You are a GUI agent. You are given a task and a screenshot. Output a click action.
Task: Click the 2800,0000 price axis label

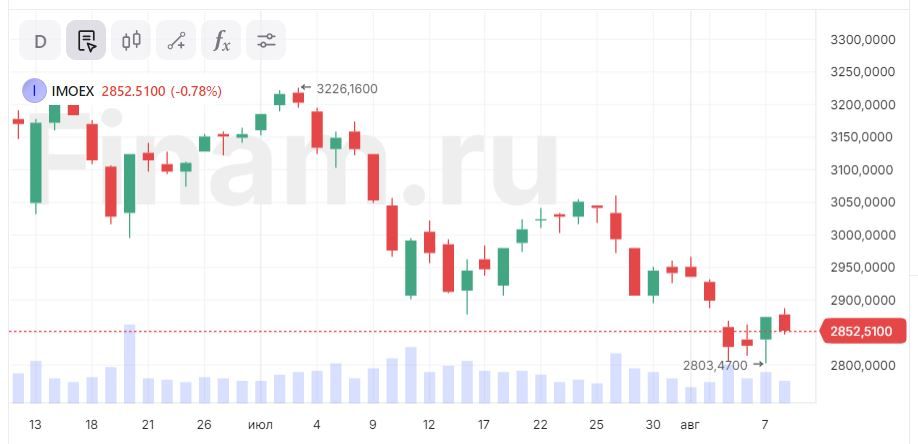click(862, 365)
